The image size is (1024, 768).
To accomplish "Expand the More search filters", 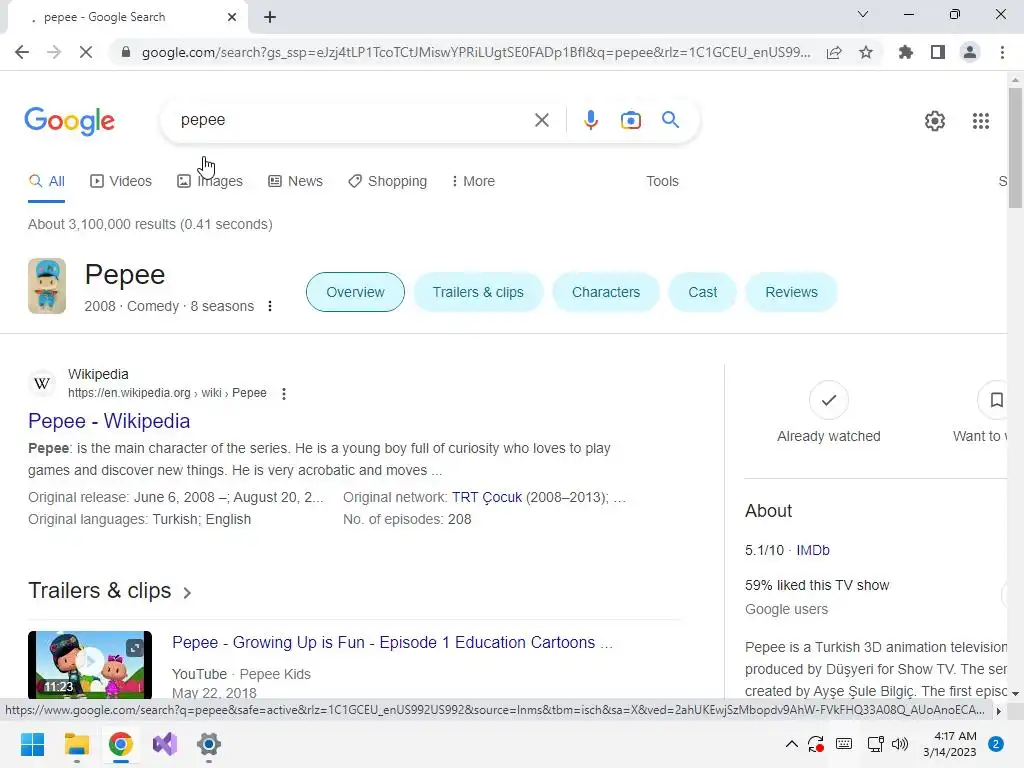I will tap(473, 182).
